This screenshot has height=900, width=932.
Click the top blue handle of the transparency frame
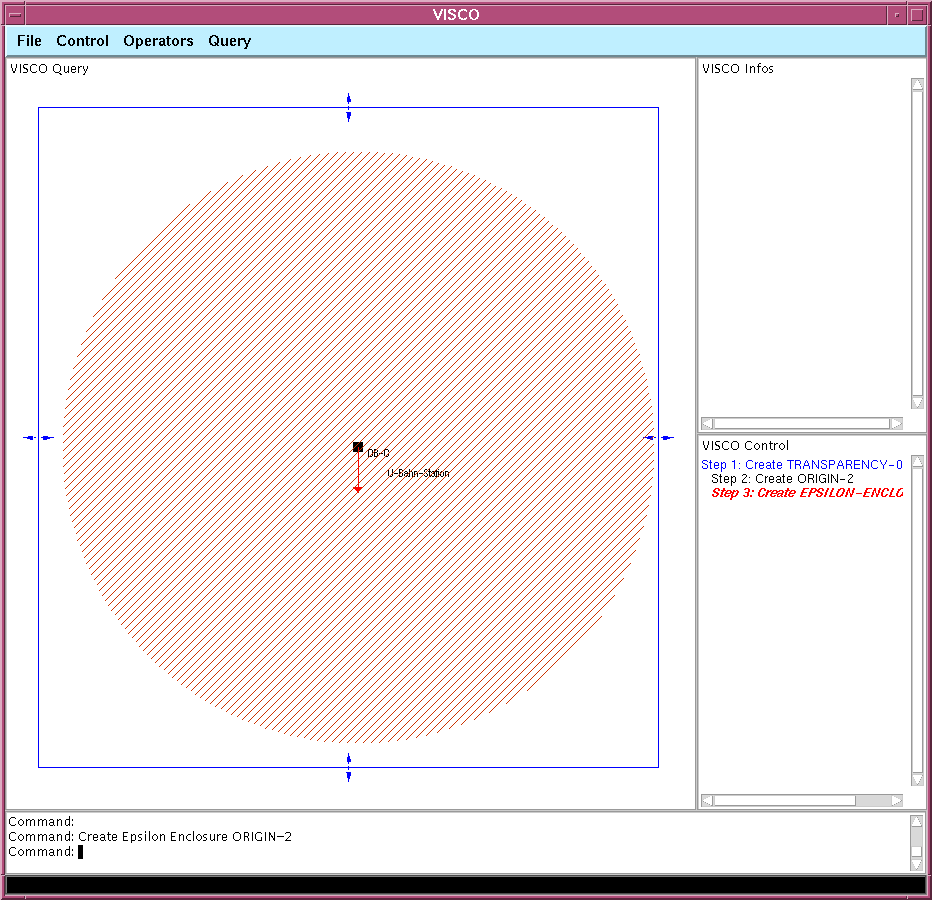click(x=349, y=108)
